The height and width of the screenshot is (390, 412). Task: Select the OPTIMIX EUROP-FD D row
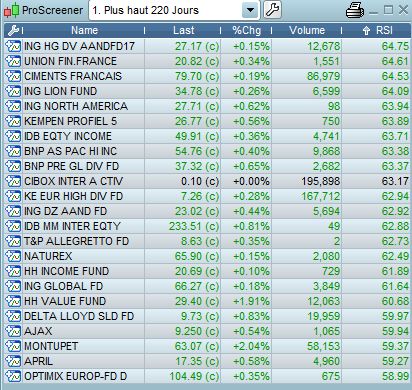(207, 376)
